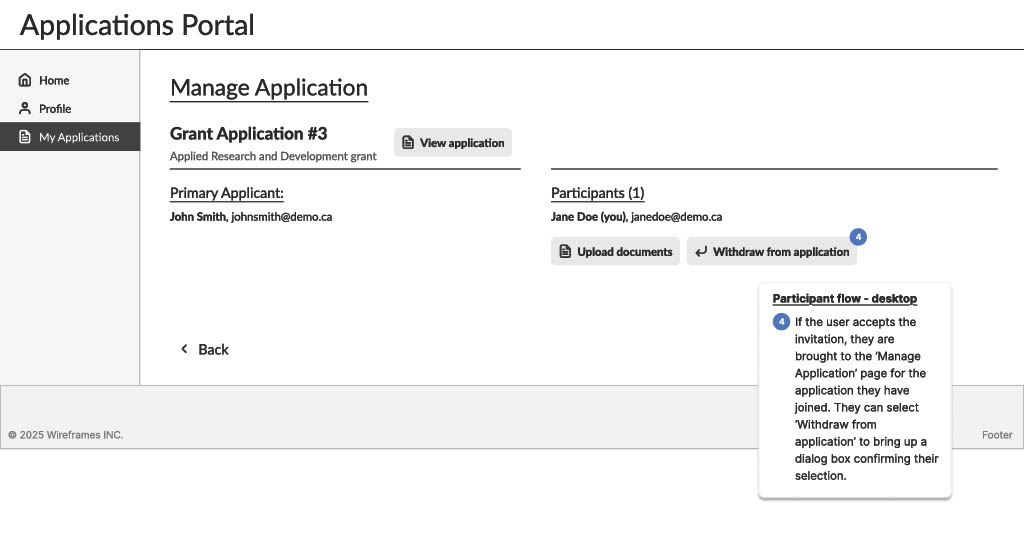Select My Applications in the sidebar

tap(78, 137)
